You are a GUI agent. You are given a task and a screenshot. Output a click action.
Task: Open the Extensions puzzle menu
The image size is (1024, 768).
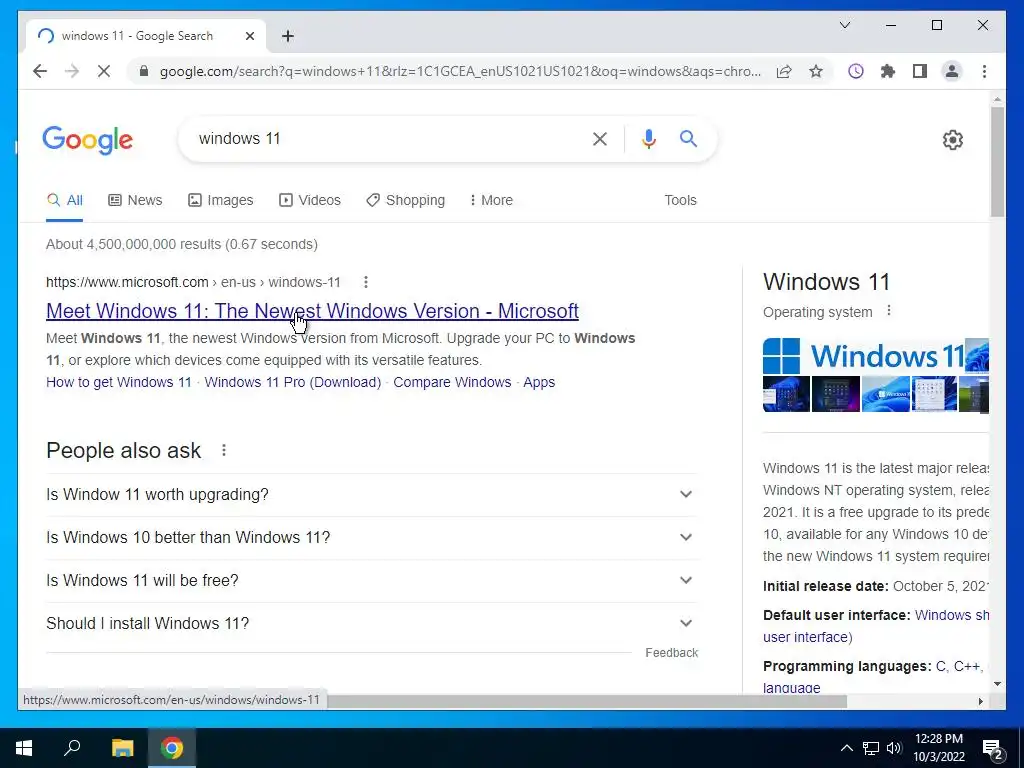[x=888, y=71]
